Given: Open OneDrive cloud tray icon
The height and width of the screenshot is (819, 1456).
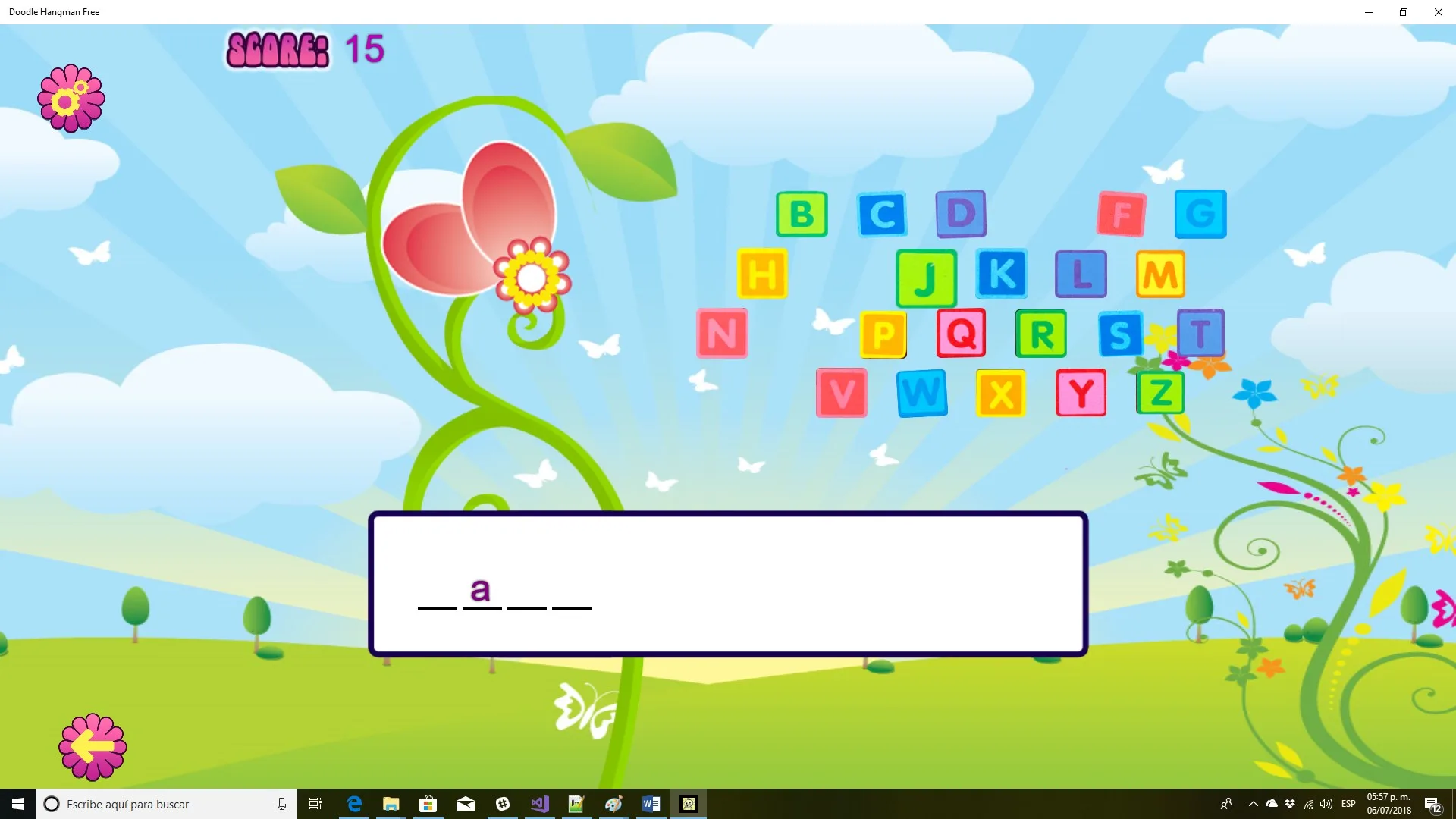Looking at the screenshot, I should tap(1272, 804).
